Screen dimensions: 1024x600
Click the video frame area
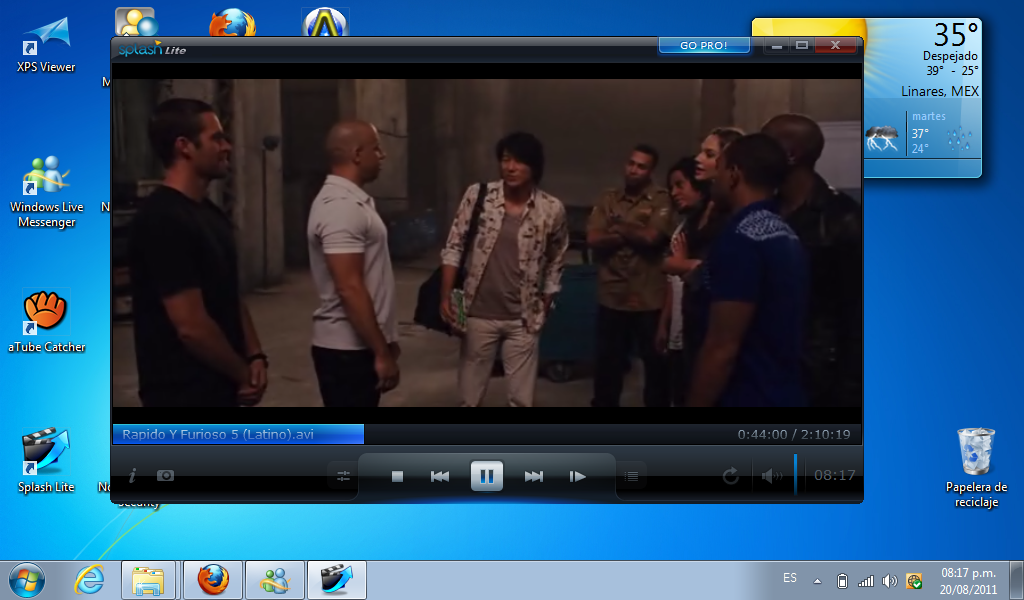click(487, 243)
